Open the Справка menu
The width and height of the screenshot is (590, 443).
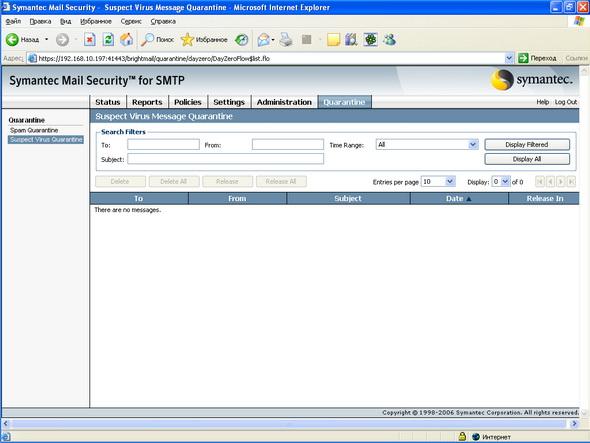163,21
